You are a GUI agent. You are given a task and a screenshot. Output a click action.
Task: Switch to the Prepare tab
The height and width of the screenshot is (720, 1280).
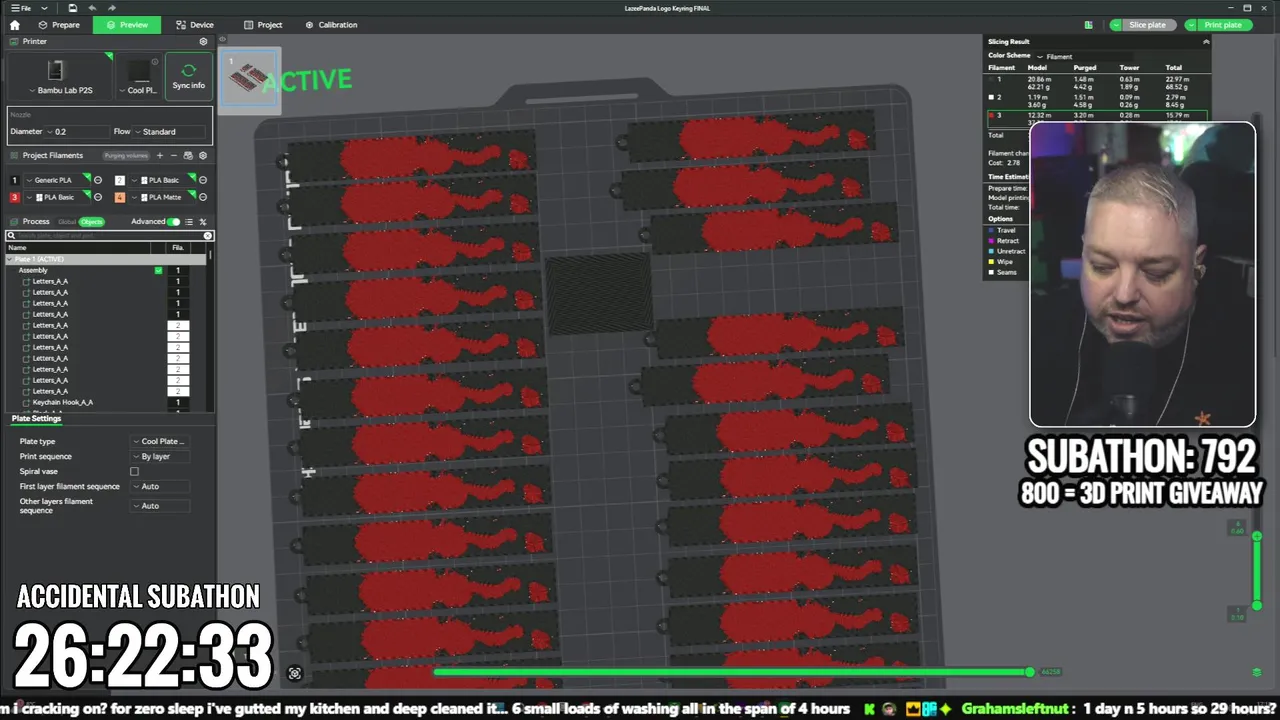click(59, 25)
